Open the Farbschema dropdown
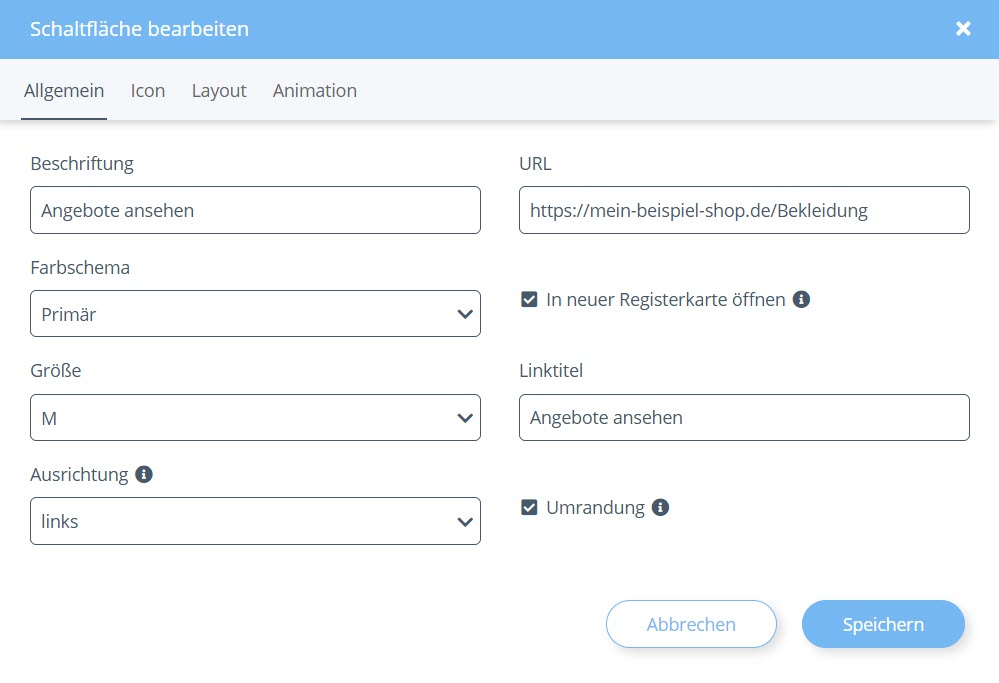The height and width of the screenshot is (683, 999). coord(255,314)
